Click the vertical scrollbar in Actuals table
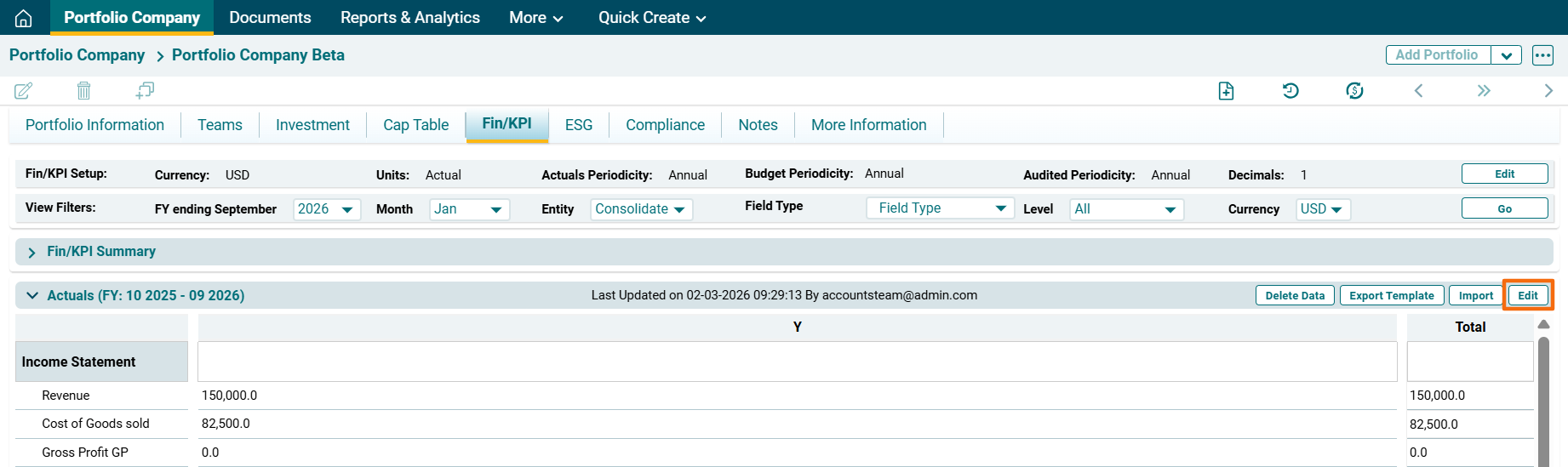The image size is (1568, 467). [x=1543, y=400]
